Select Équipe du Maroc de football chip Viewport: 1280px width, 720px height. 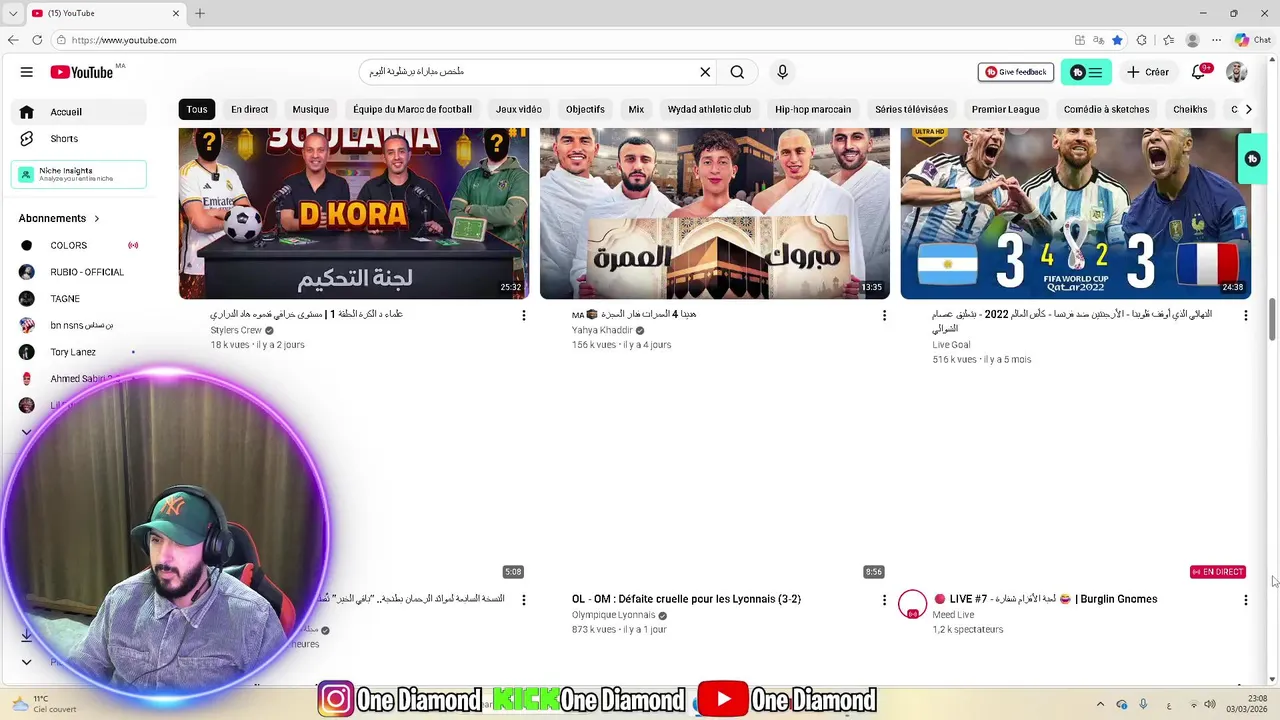412,109
